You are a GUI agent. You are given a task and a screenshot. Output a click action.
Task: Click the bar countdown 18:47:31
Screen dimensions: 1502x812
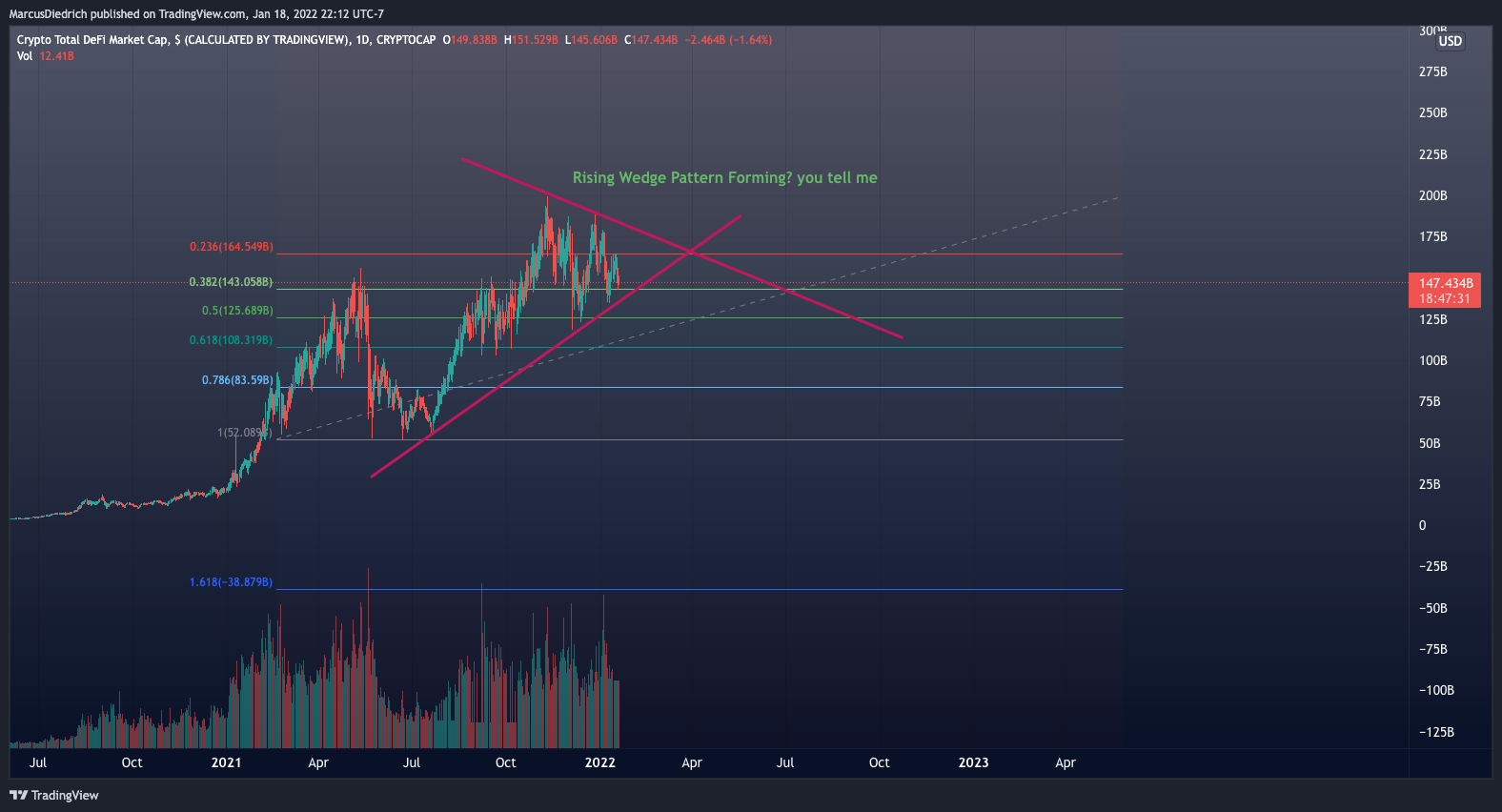(x=1444, y=298)
